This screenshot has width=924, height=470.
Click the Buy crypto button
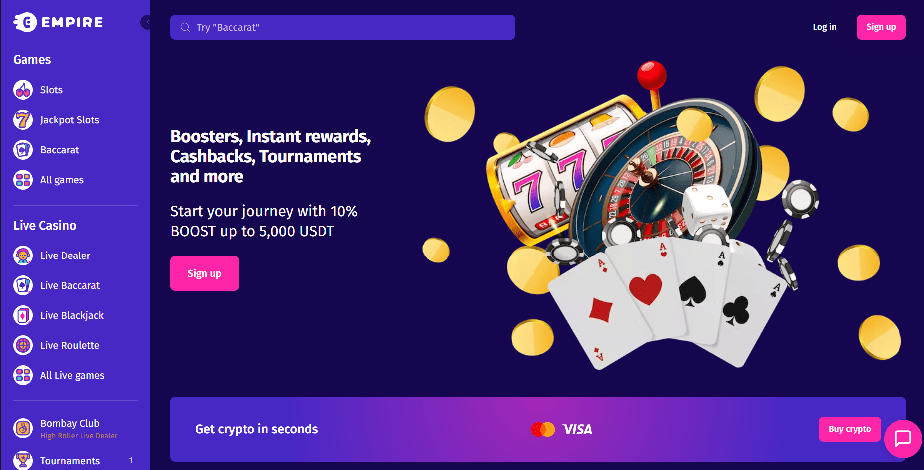(850, 429)
